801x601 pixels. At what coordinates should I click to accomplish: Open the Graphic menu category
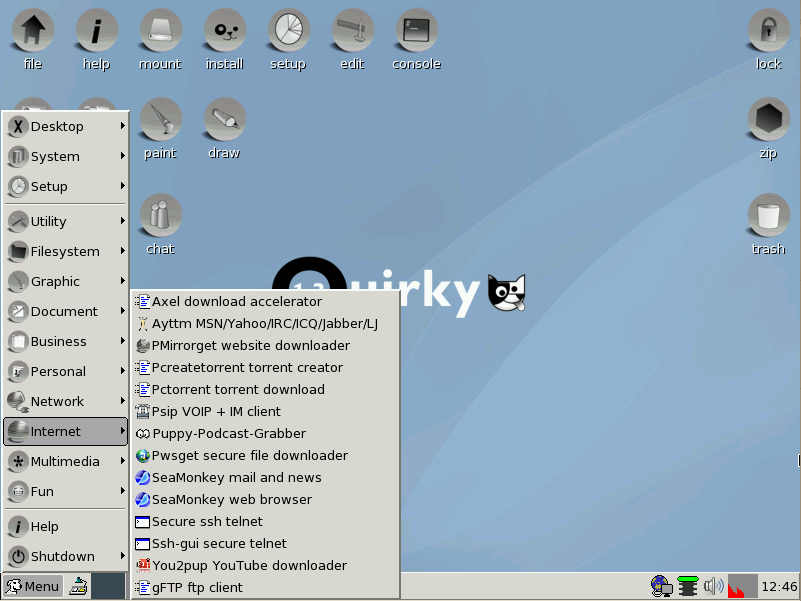(66, 282)
